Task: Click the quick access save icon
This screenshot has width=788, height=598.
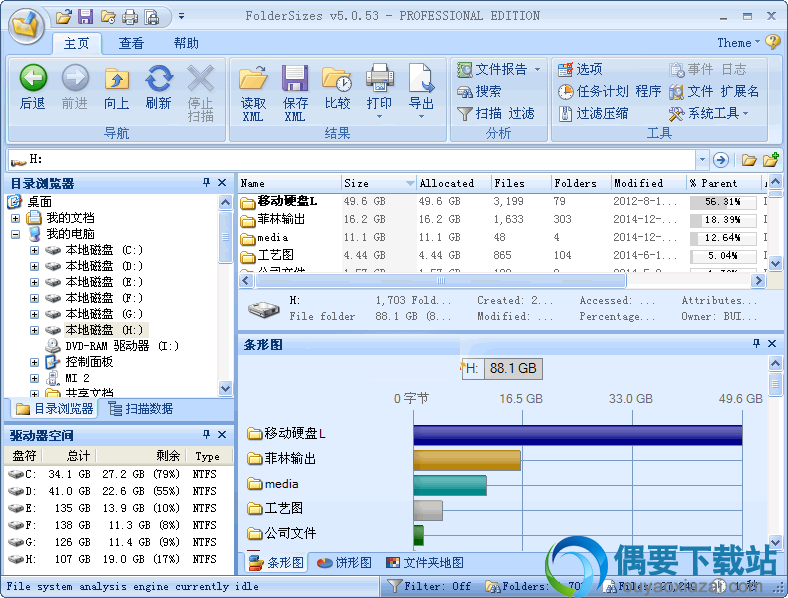Action: coord(85,17)
